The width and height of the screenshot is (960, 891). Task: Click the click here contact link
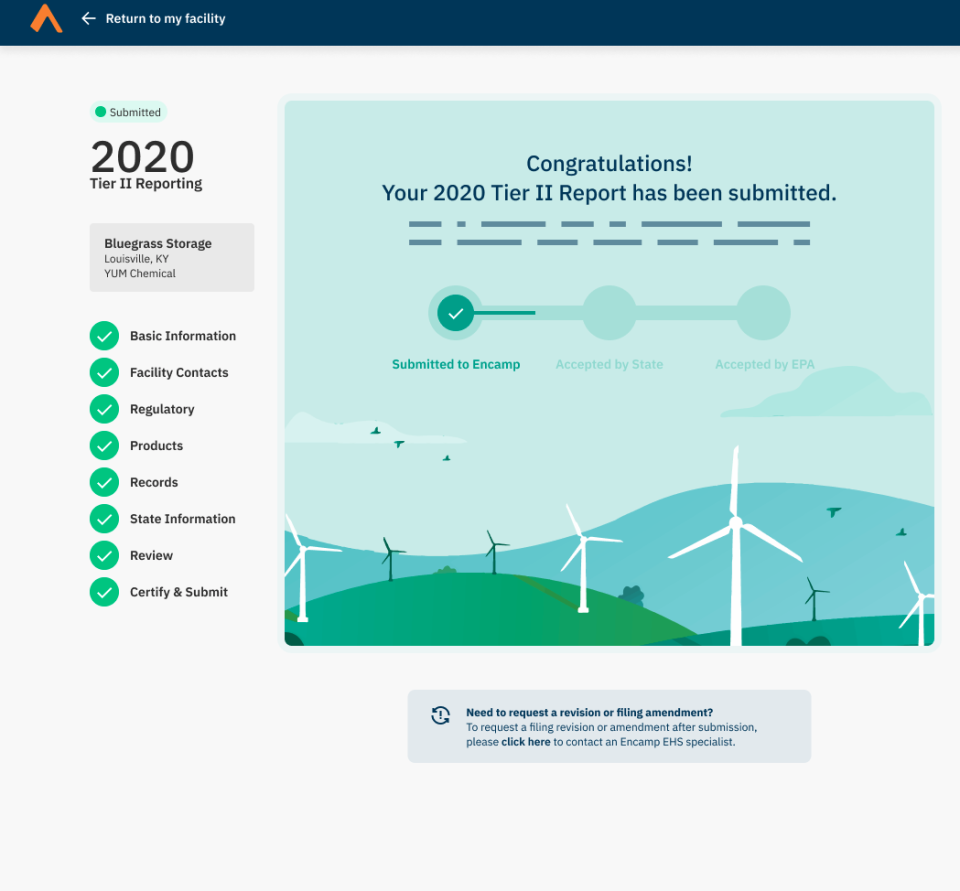pyautogui.click(x=525, y=742)
